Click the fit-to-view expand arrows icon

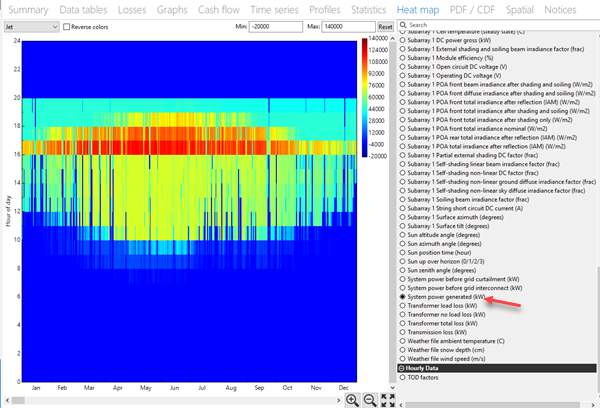point(388,400)
